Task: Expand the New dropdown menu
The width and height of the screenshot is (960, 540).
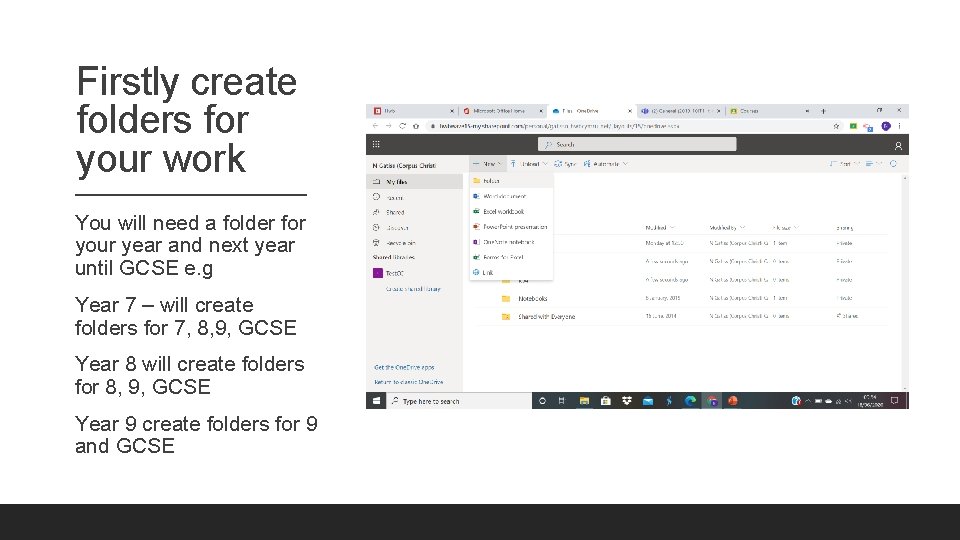Action: point(487,164)
